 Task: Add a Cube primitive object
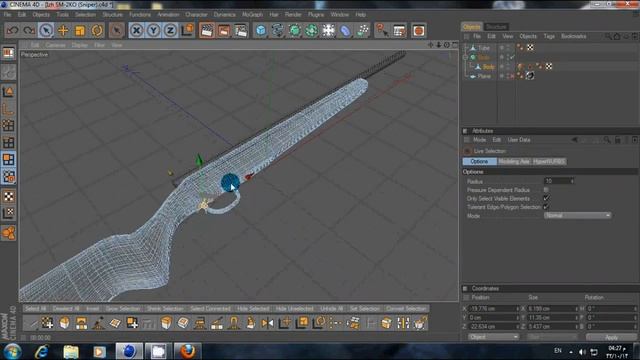click(261, 31)
